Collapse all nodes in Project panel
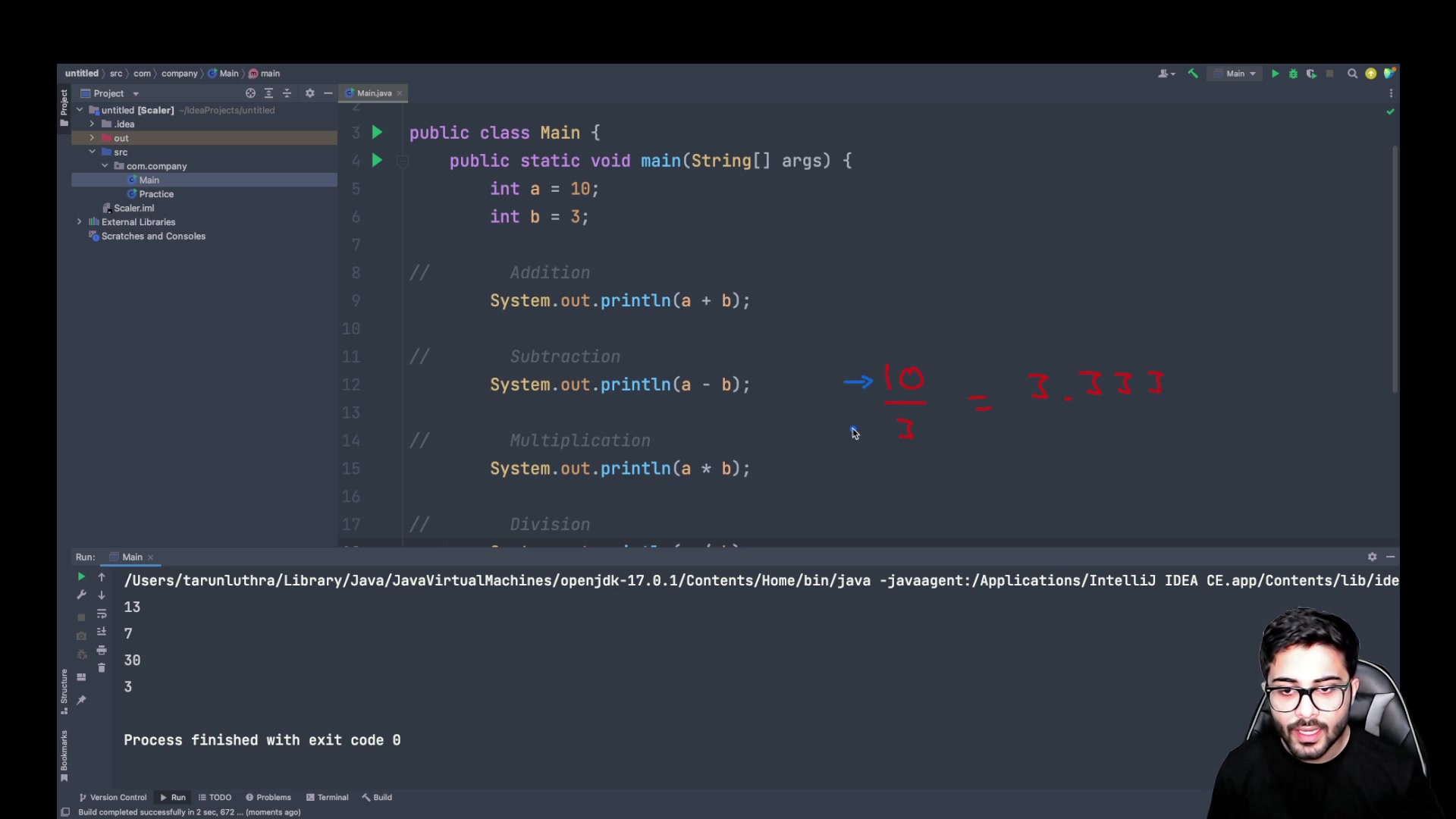The height and width of the screenshot is (819, 1456). [287, 93]
